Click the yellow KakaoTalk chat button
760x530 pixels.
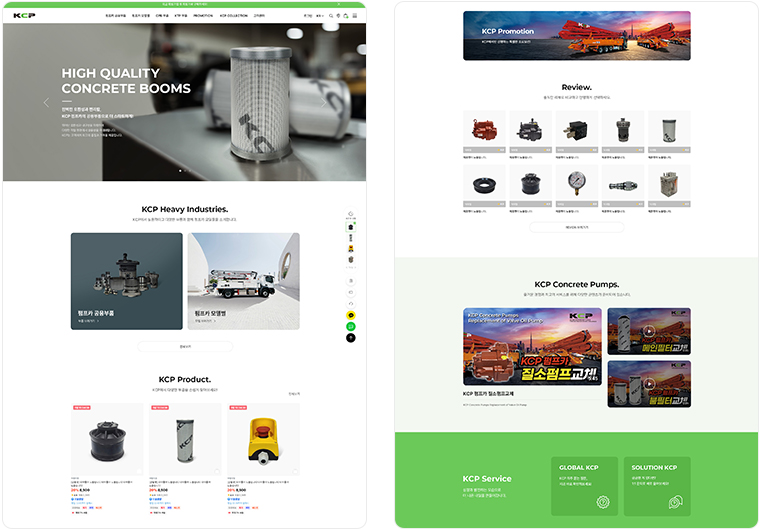click(x=351, y=315)
